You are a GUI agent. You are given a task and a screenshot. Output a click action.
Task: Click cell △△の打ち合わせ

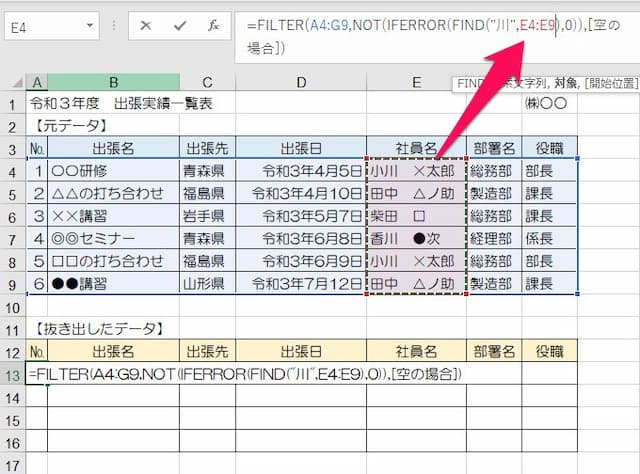pos(113,193)
